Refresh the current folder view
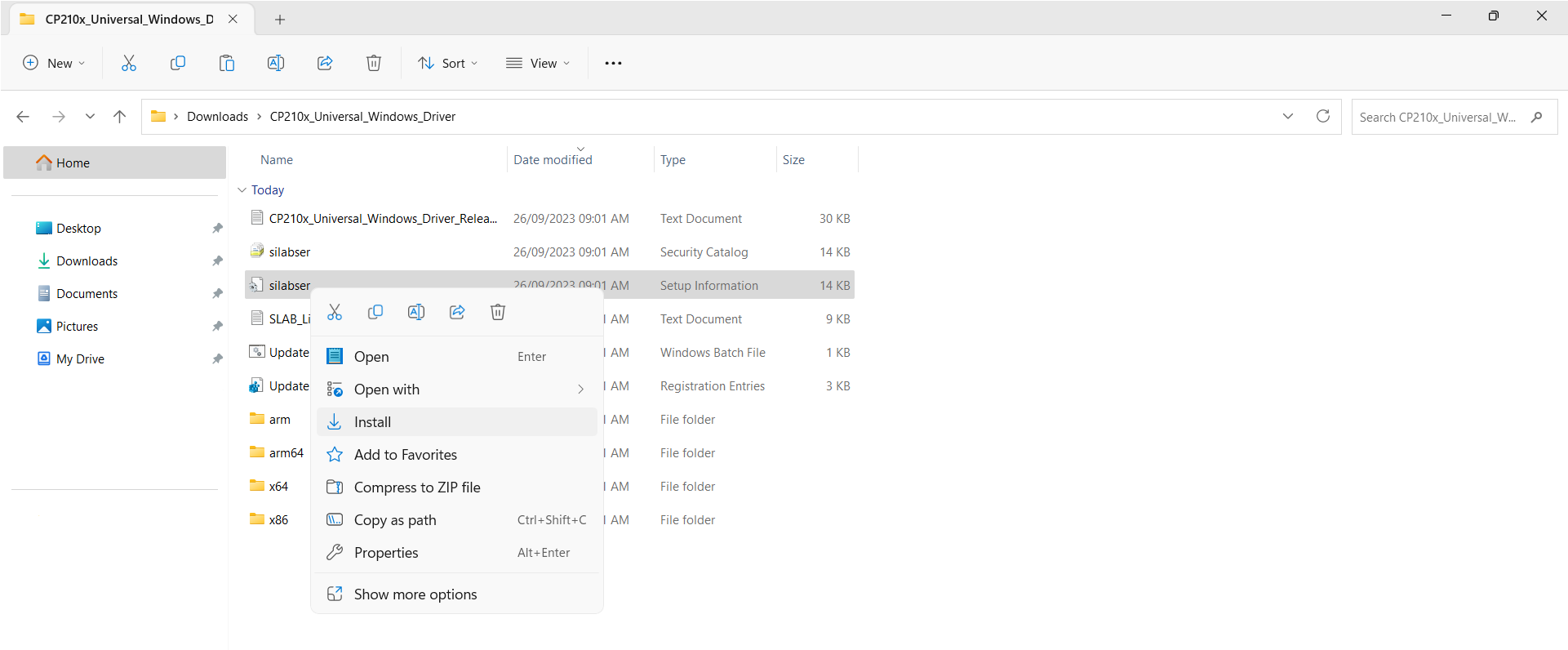Viewport: 1568px width, 650px height. (1323, 116)
